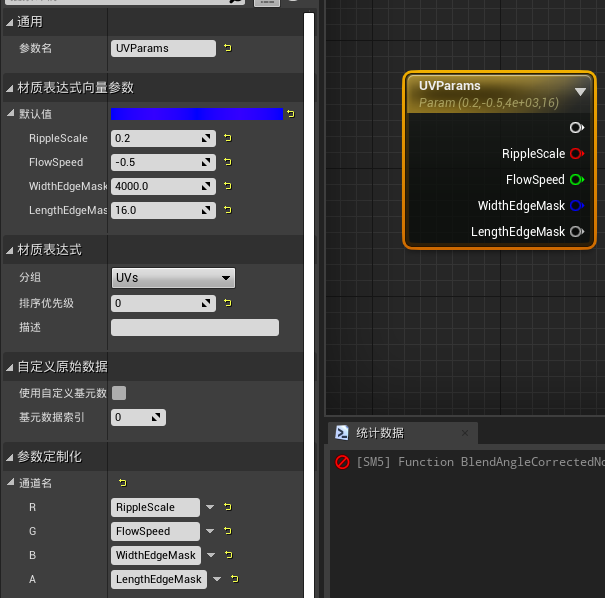Collapse the 参数定制化 section
Viewport: 605px width, 598px height.
click(10, 458)
